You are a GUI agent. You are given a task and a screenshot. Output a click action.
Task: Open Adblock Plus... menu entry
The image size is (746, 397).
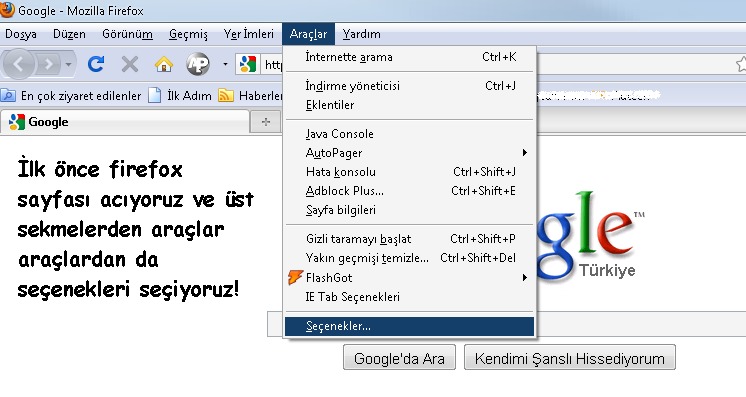pos(410,191)
